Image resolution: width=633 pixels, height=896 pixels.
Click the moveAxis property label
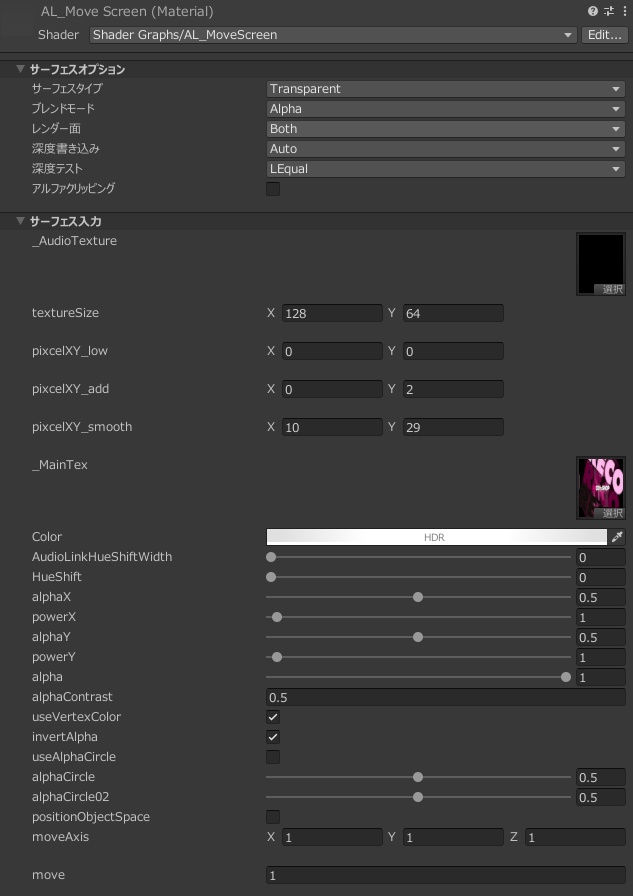coord(61,837)
